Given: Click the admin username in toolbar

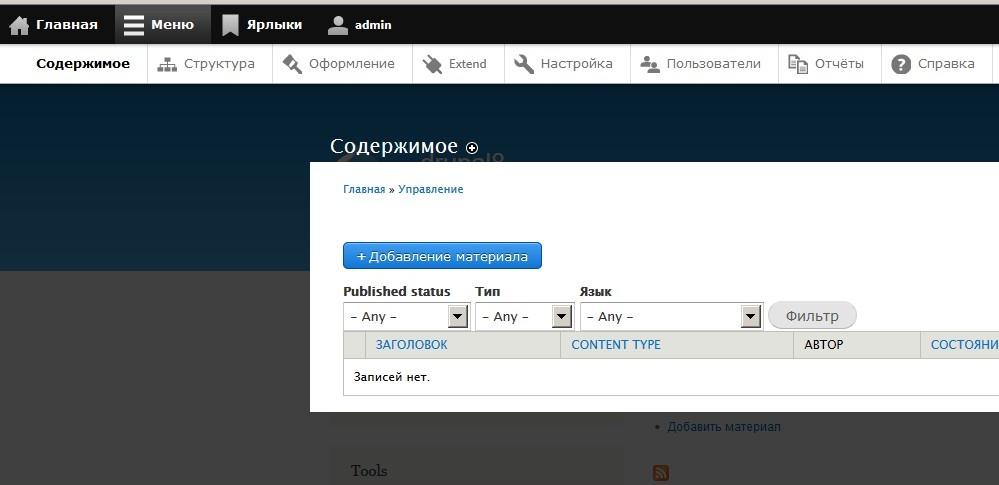Looking at the screenshot, I should pos(373,25).
